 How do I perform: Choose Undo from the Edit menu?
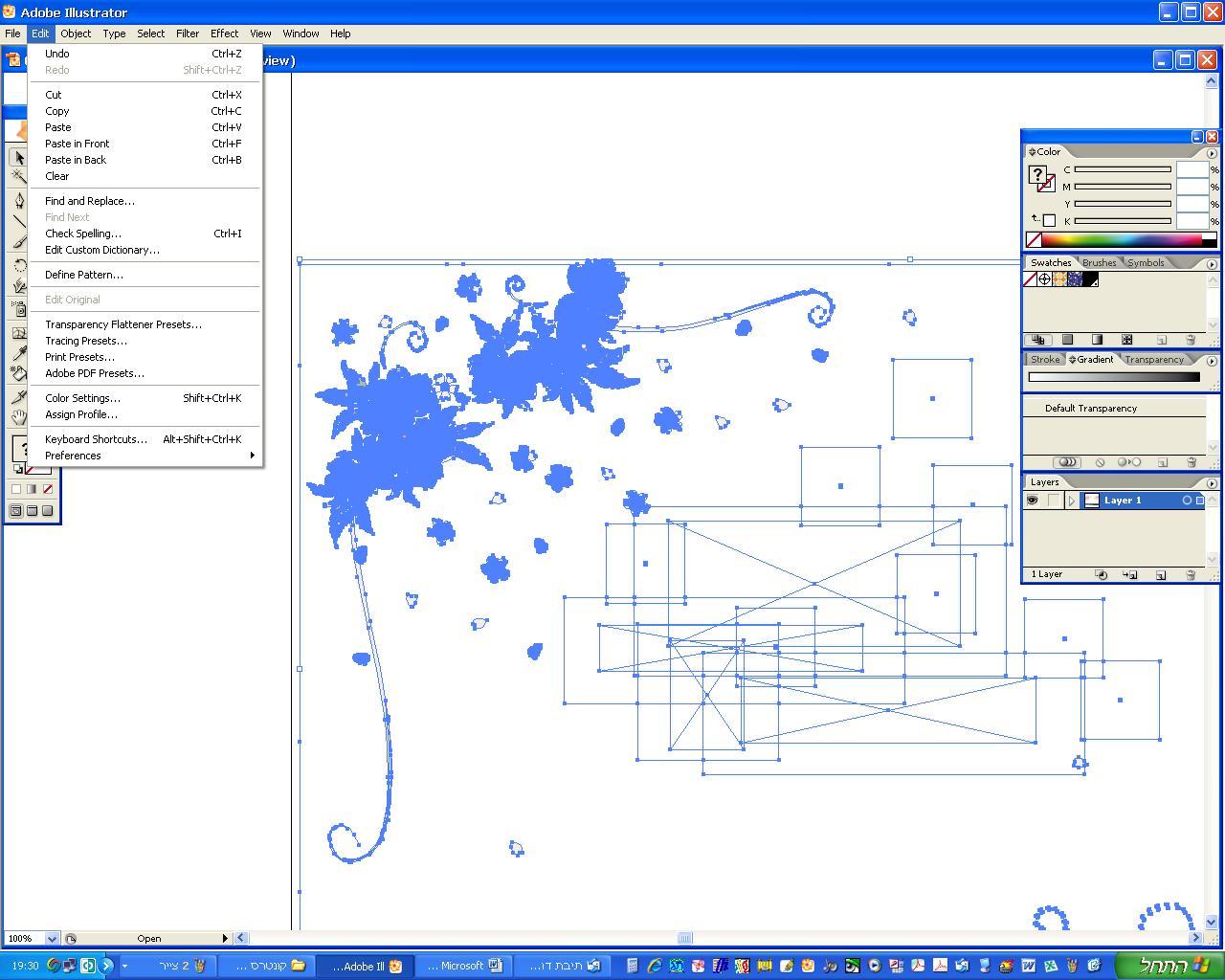145,54
